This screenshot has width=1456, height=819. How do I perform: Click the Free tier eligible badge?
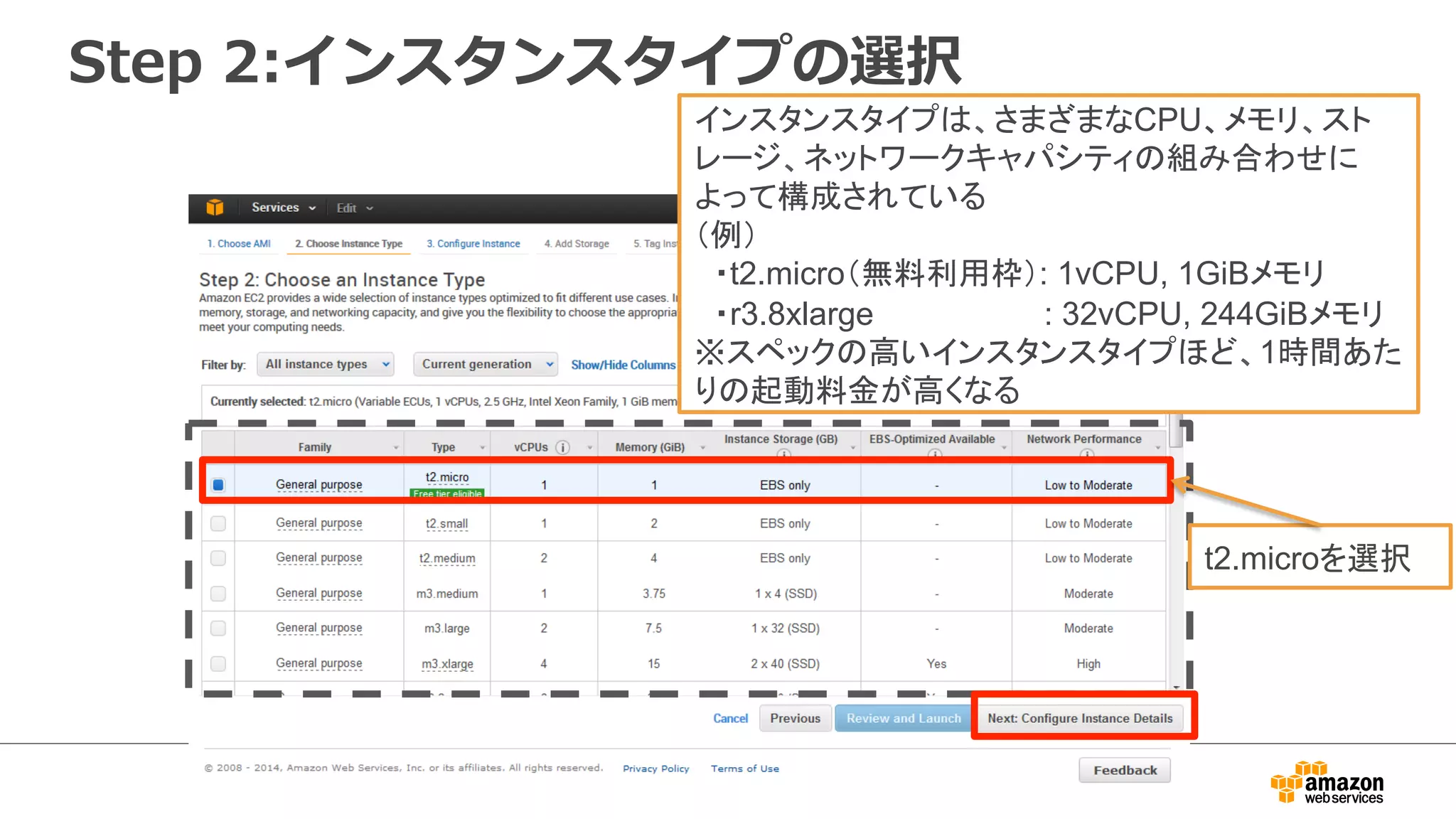point(447,493)
